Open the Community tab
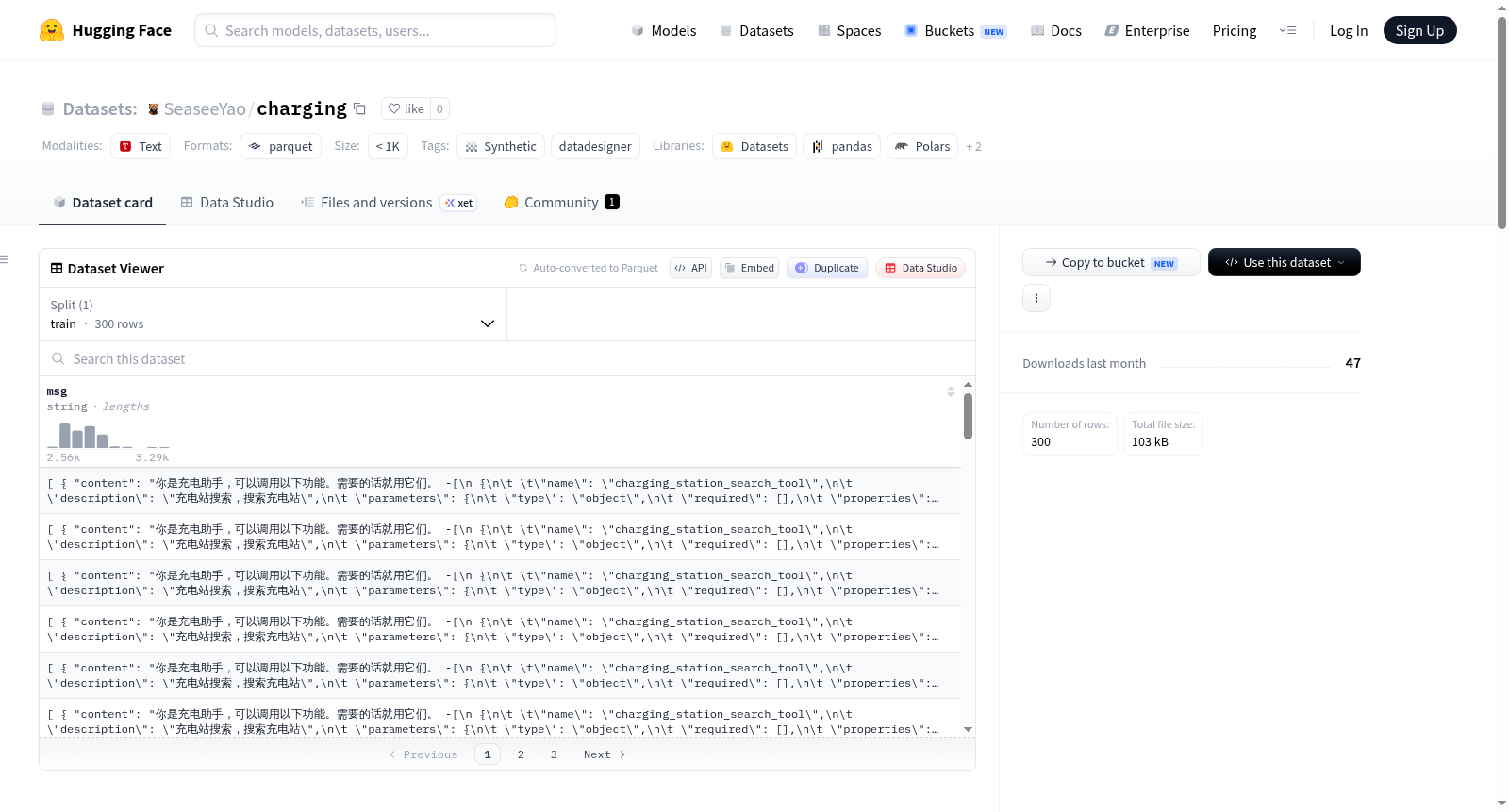This screenshot has width=1509, height=812. click(561, 202)
